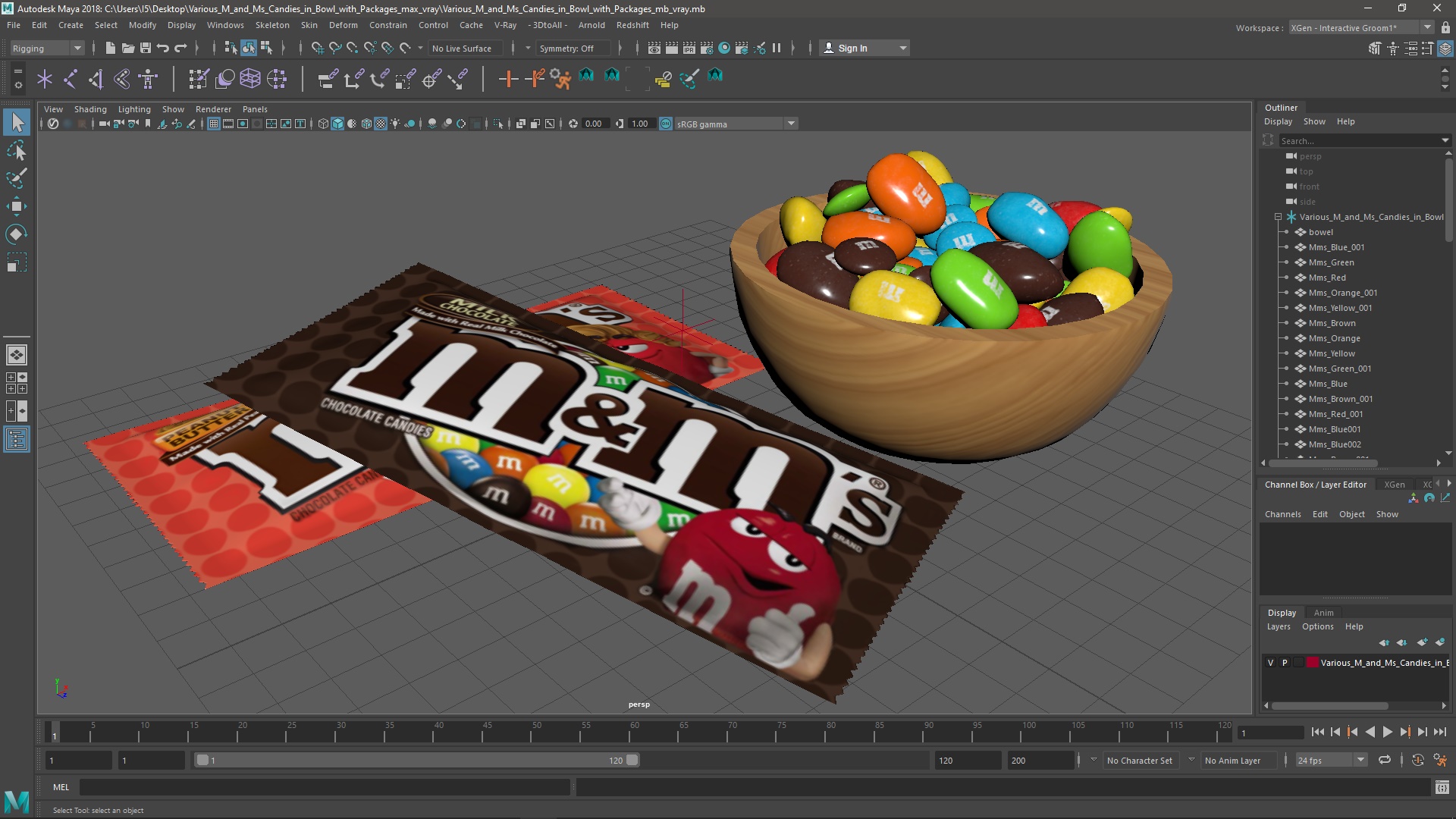Open the Rigging menu set dropdown
The height and width of the screenshot is (819, 1456).
pos(47,48)
